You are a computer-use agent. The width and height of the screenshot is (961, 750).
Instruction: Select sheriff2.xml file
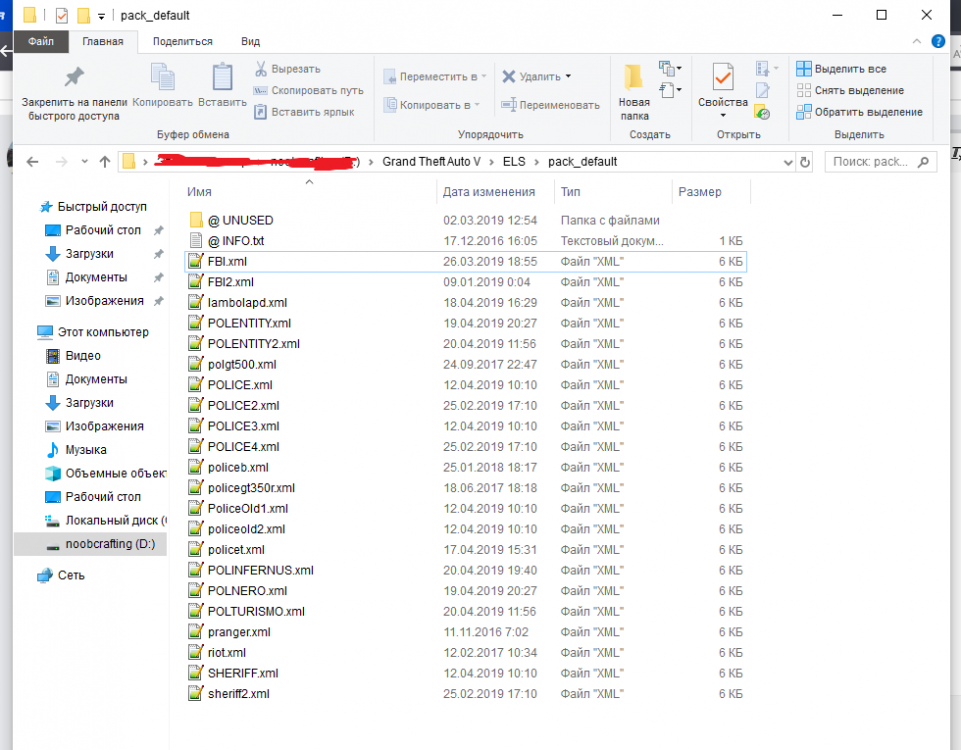coord(238,694)
